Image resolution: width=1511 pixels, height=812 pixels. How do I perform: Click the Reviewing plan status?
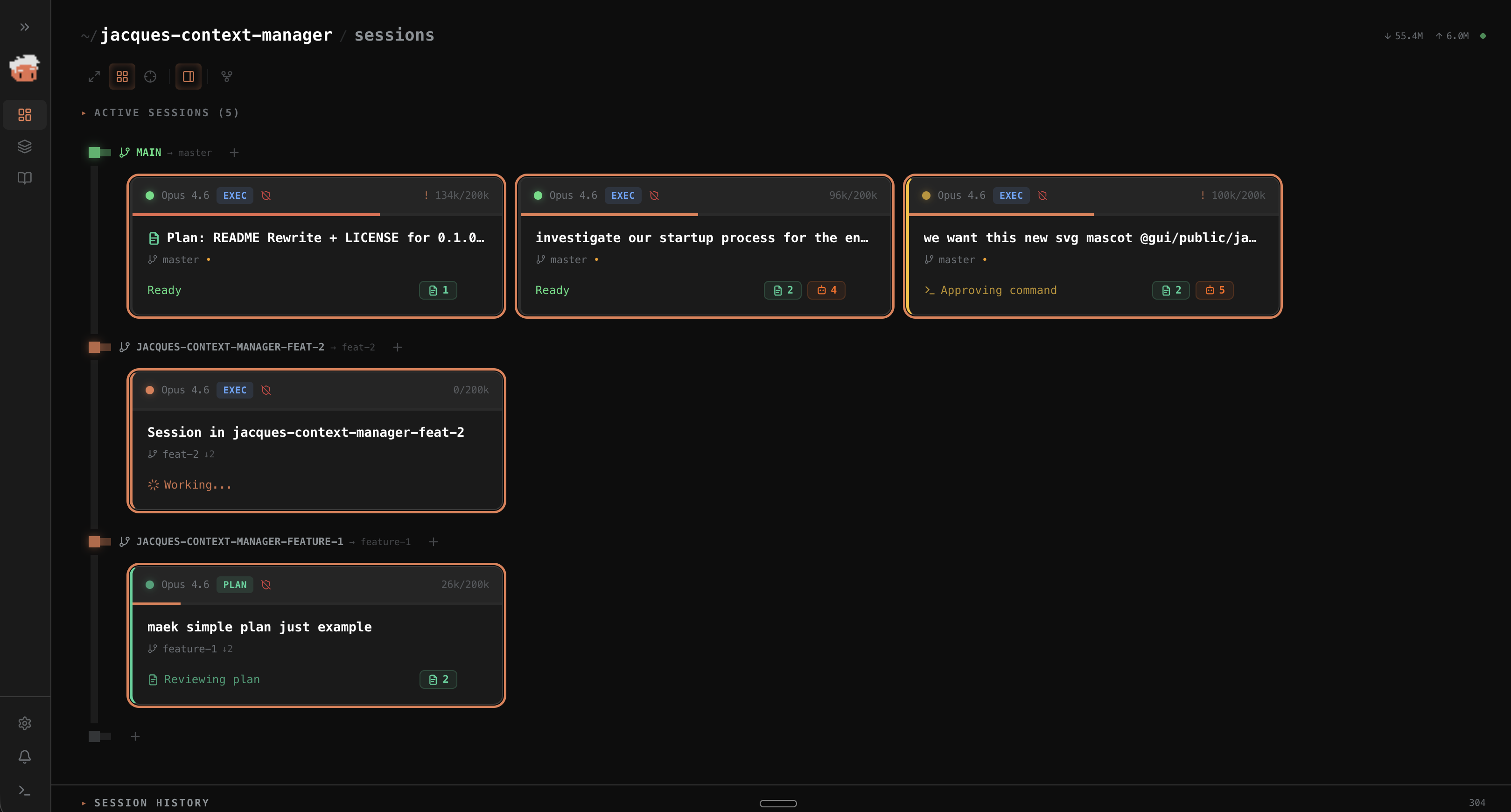click(204, 679)
